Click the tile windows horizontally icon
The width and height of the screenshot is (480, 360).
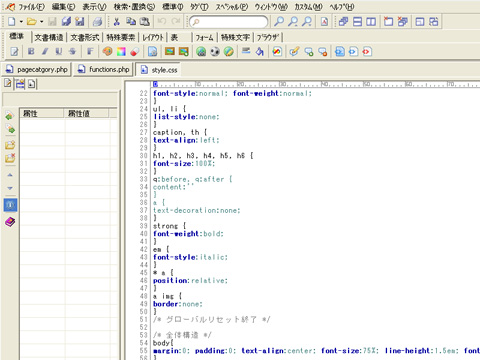pyautogui.click(x=357, y=22)
